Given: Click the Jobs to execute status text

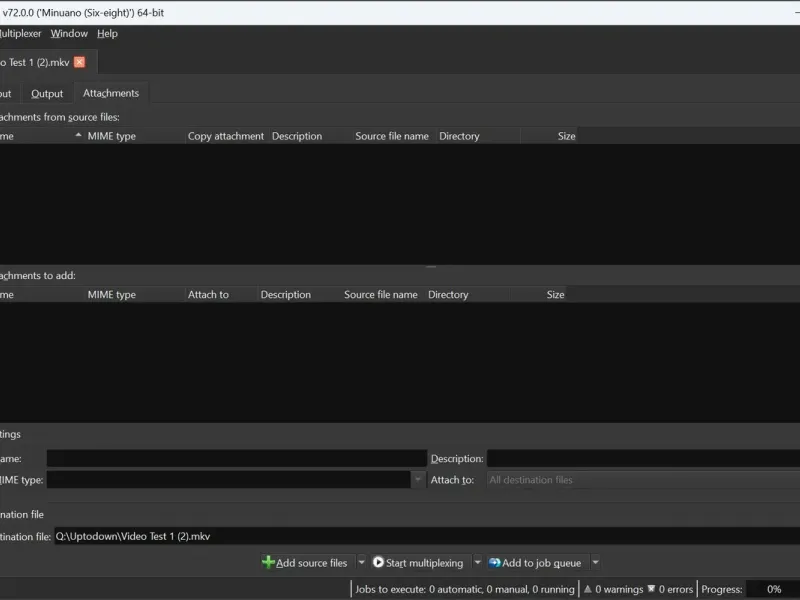Looking at the screenshot, I should 464,589.
